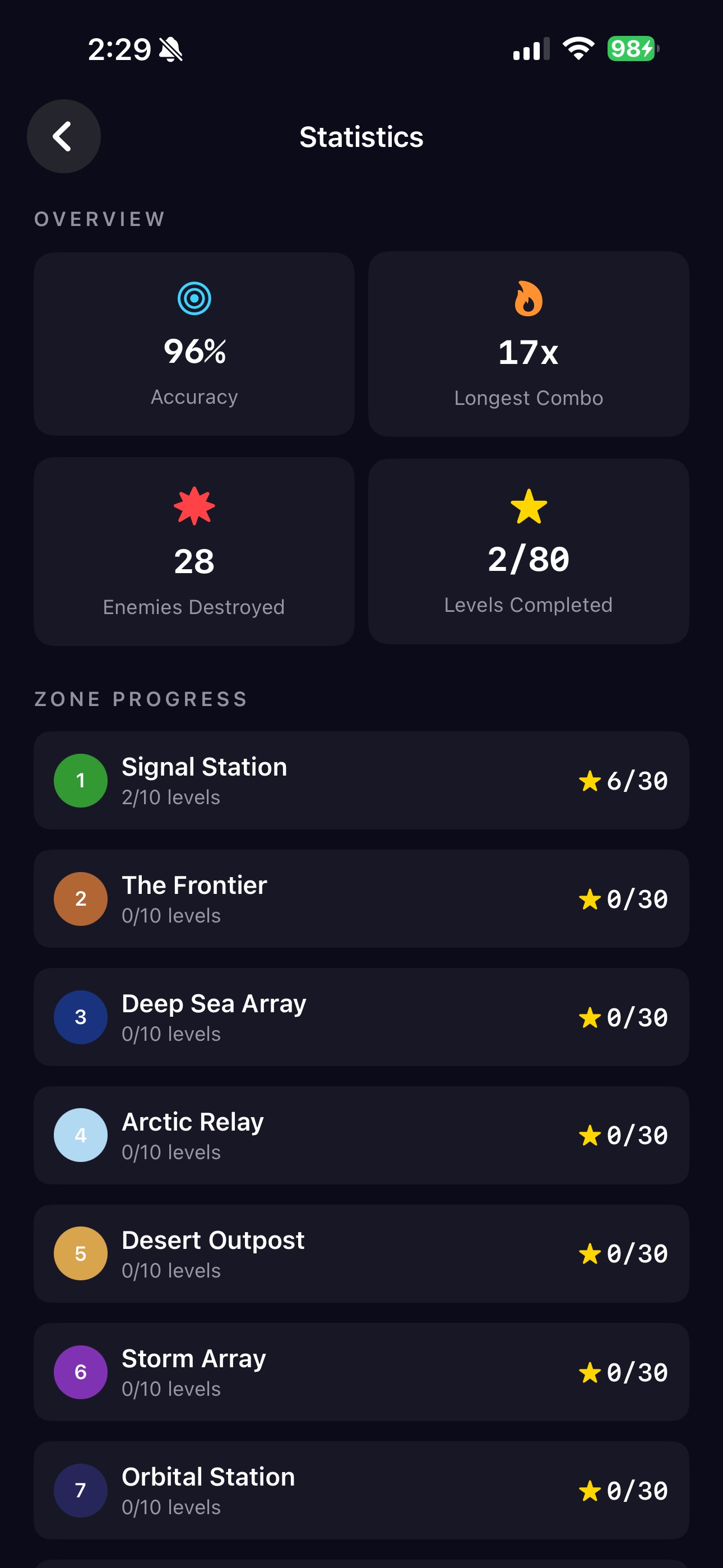Screen dimensions: 723x1568
Task: Tap the red burst enemies icon
Action: (194, 506)
